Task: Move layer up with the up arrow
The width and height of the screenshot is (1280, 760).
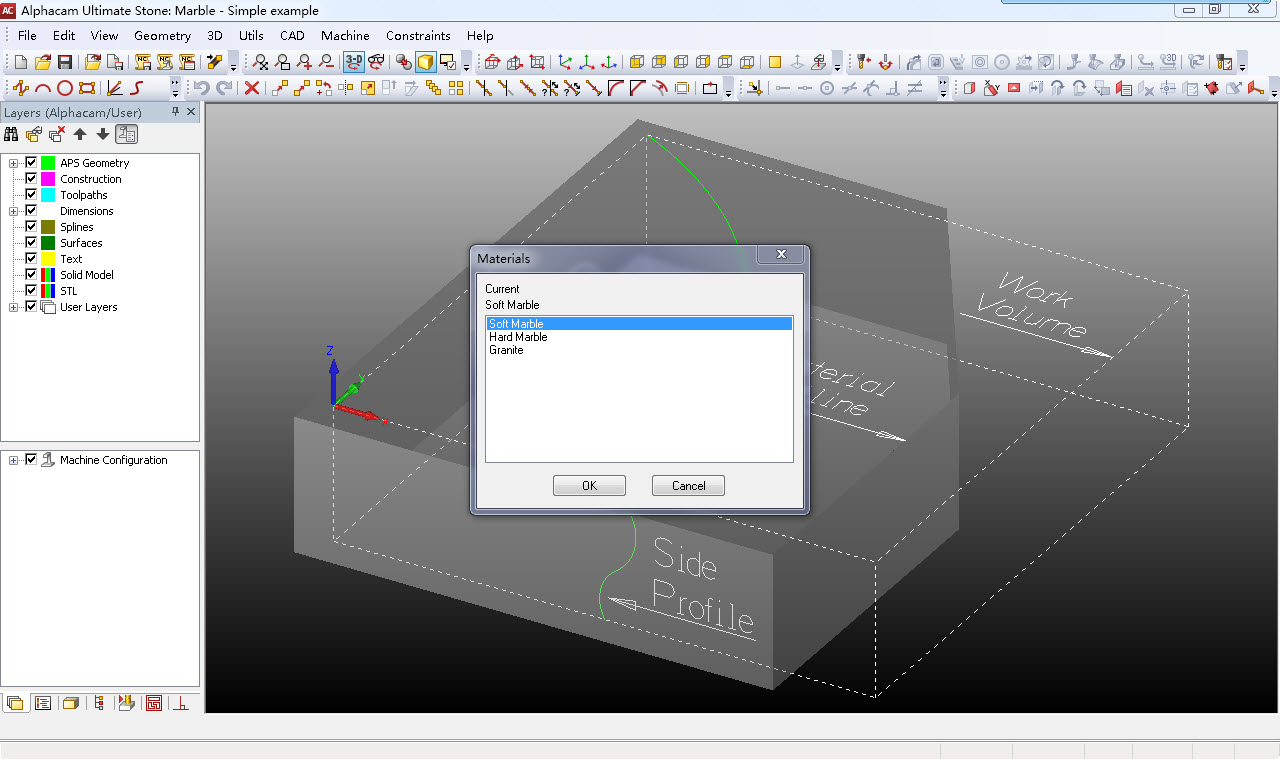Action: click(x=80, y=134)
